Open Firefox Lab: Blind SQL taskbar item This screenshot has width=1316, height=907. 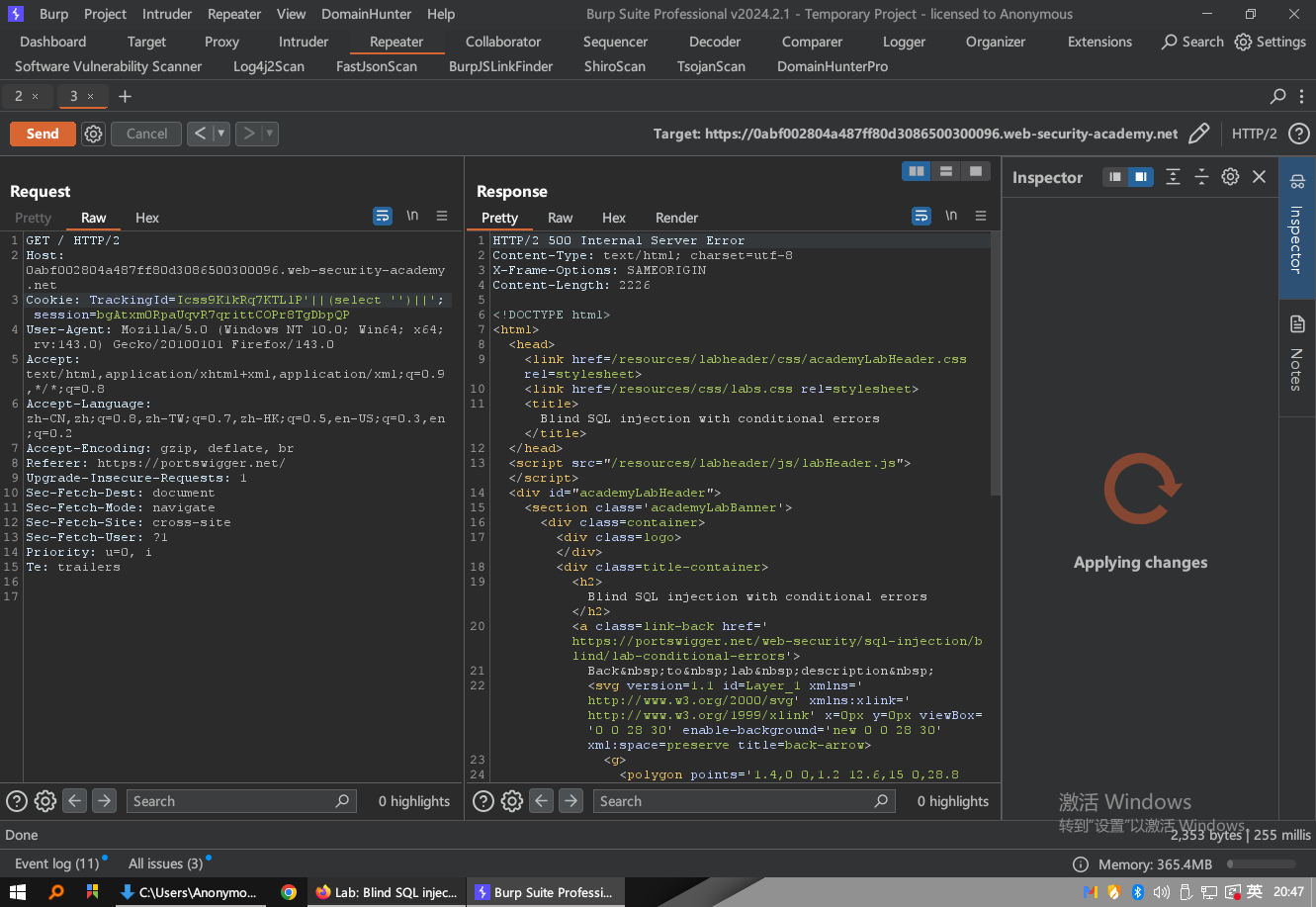point(386,891)
